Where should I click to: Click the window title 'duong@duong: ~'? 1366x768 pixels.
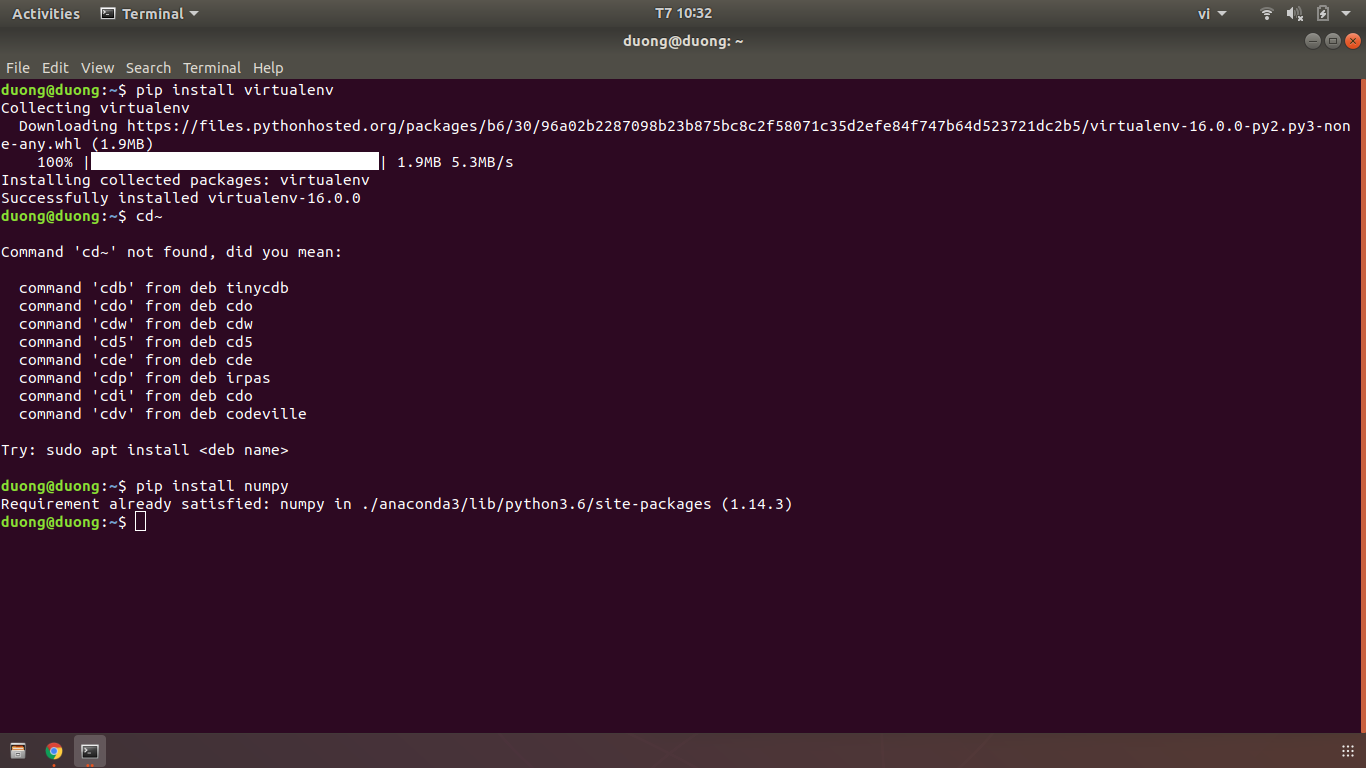(x=683, y=41)
